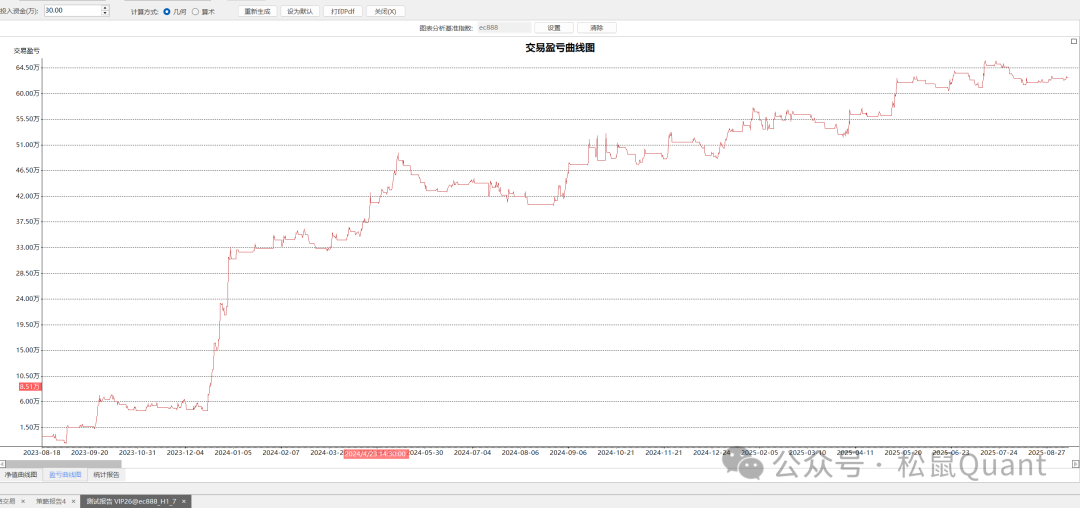The width and height of the screenshot is (1080, 508).
Task: Increase the 投入资金 value with up arrow
Action: tap(106, 8)
